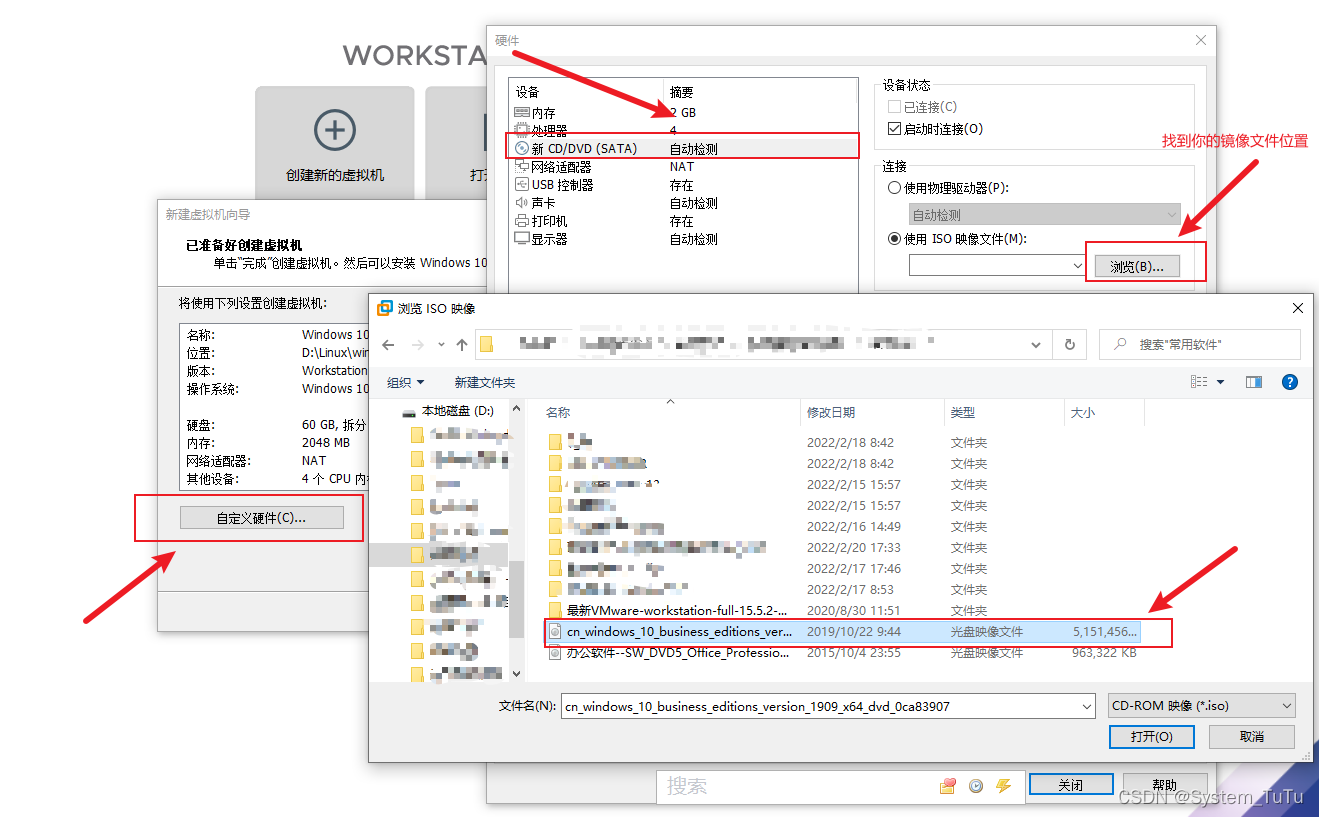Click the 本地磁盘 (D:) drive icon
Screen dimensions: 1319x817
[408, 411]
